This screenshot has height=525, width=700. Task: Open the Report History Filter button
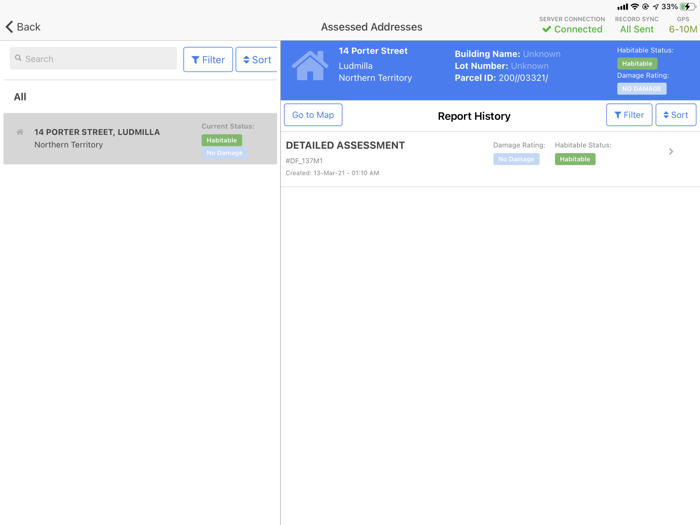[629, 115]
